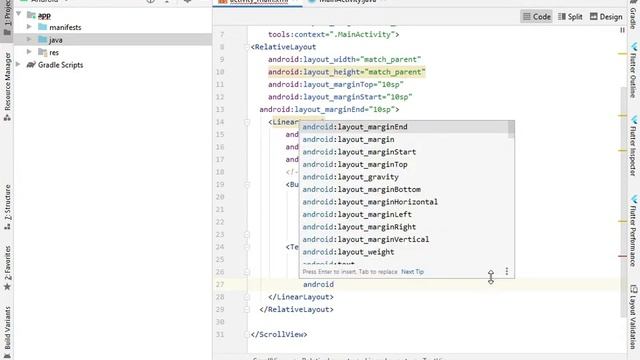The height and width of the screenshot is (360, 640).
Task: Fold the LinearLayout tag at line 14
Action: [x=247, y=122]
